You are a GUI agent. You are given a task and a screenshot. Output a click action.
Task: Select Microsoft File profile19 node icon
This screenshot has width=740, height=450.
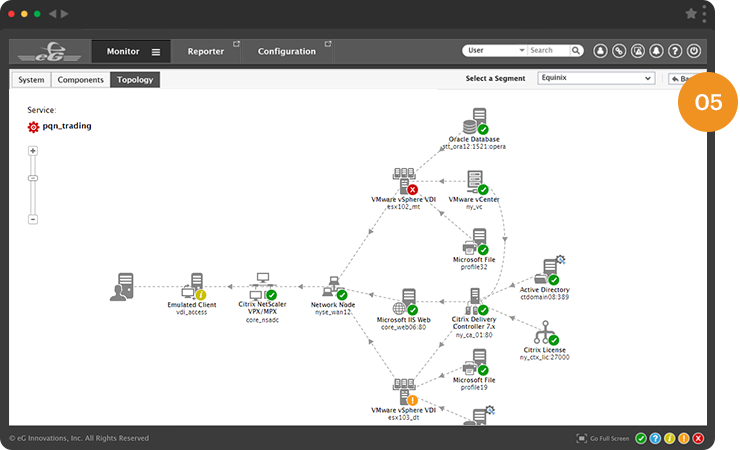475,362
